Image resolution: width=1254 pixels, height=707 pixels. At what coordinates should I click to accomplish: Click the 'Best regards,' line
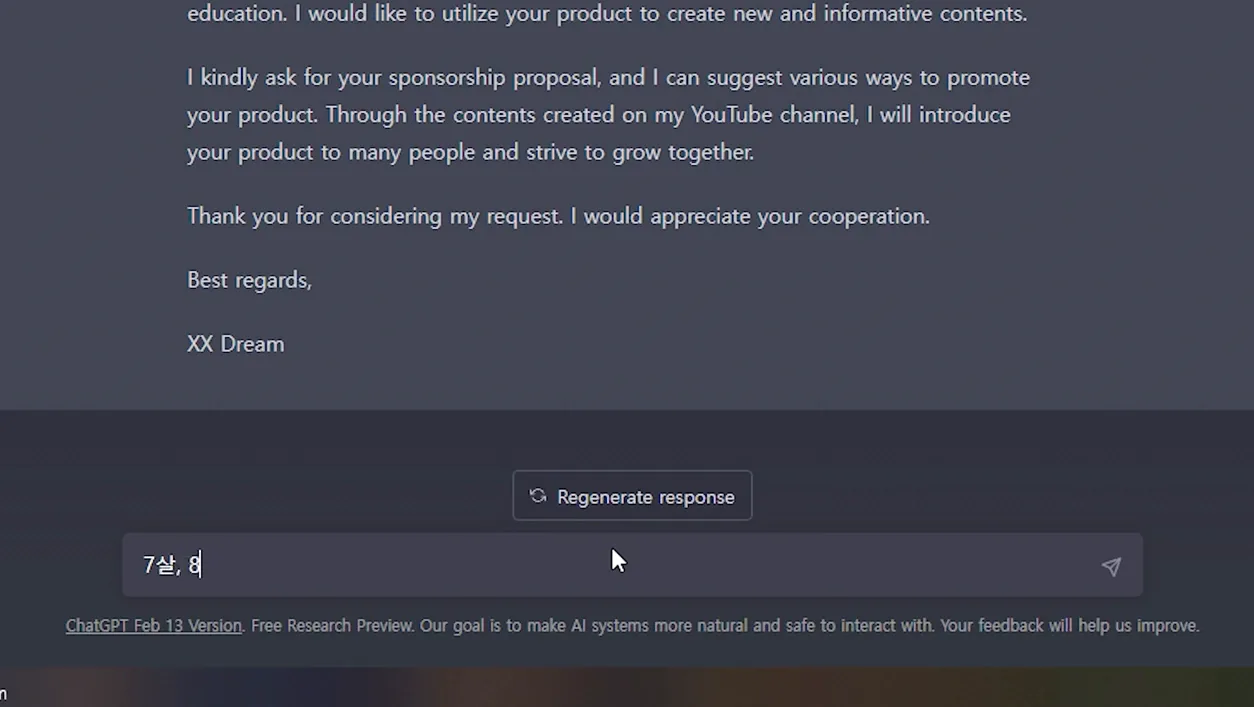(x=249, y=280)
